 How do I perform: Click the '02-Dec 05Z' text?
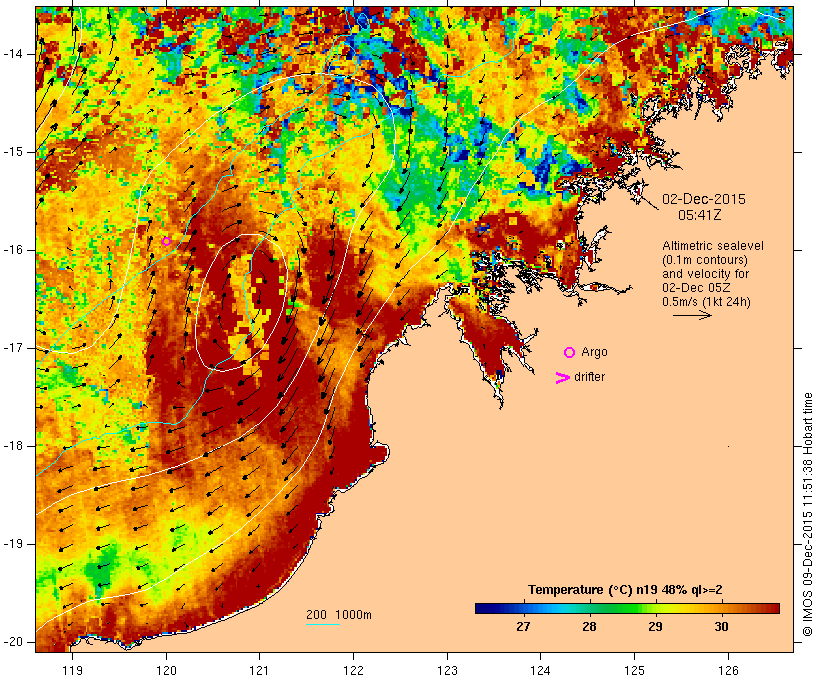coord(696,288)
